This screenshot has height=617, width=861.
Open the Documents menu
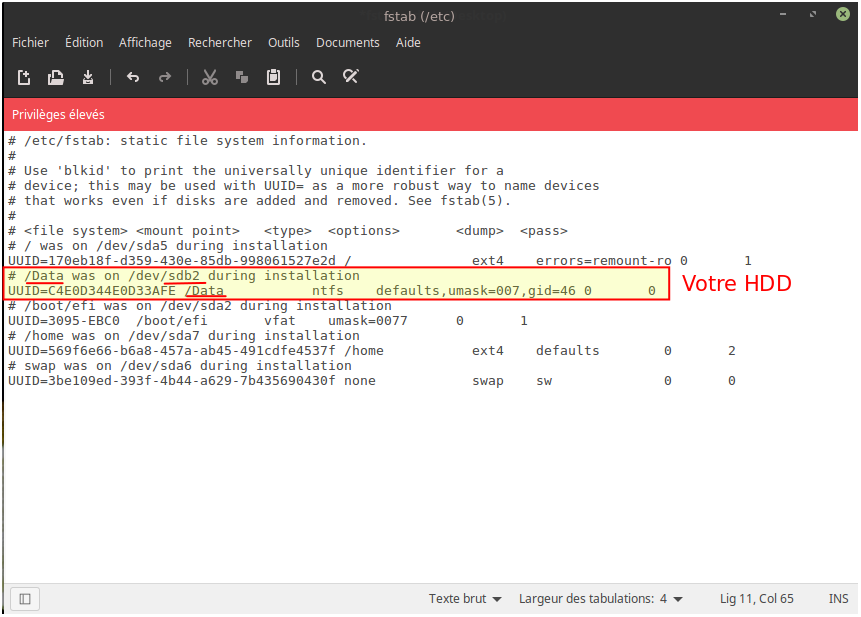348,43
